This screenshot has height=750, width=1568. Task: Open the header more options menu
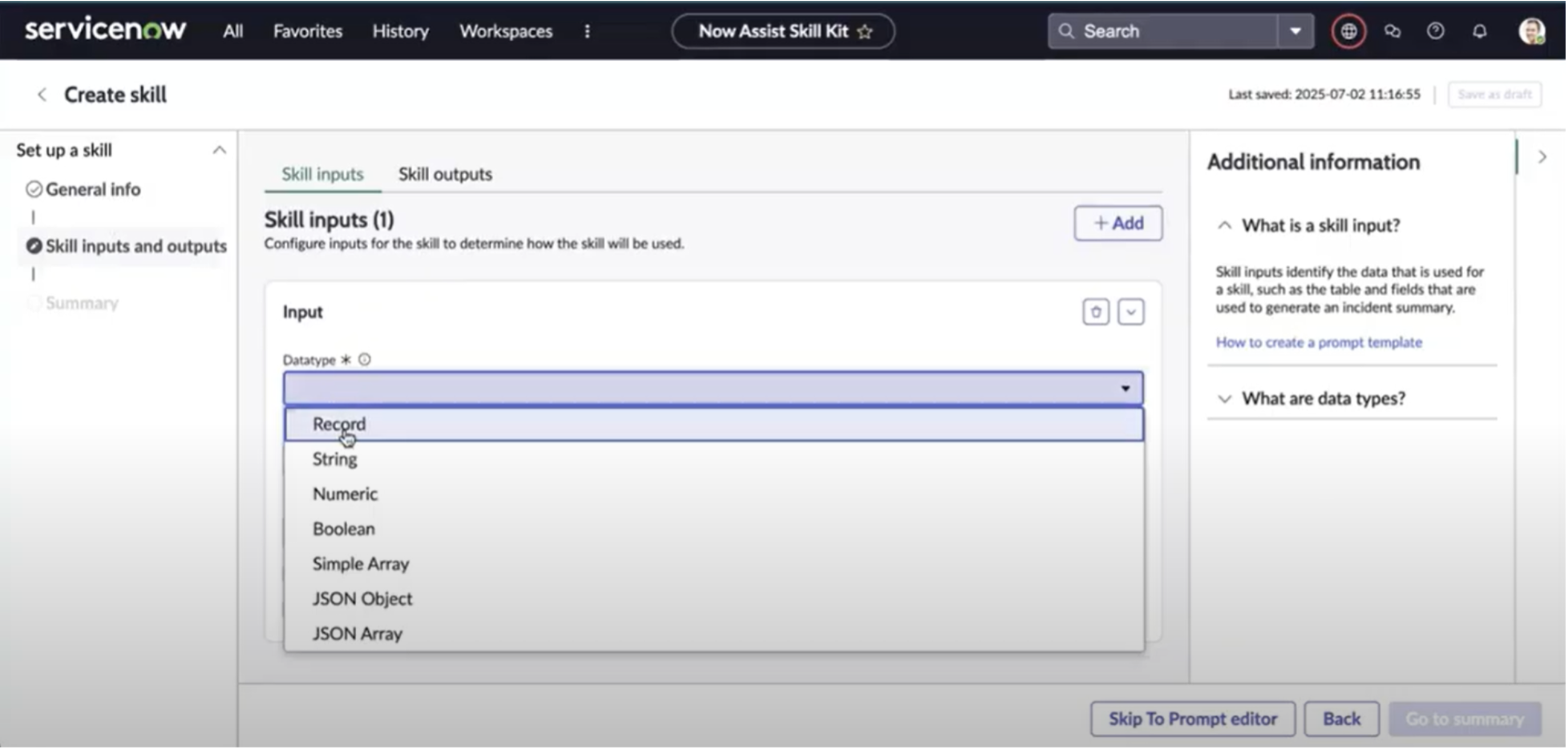tap(588, 31)
